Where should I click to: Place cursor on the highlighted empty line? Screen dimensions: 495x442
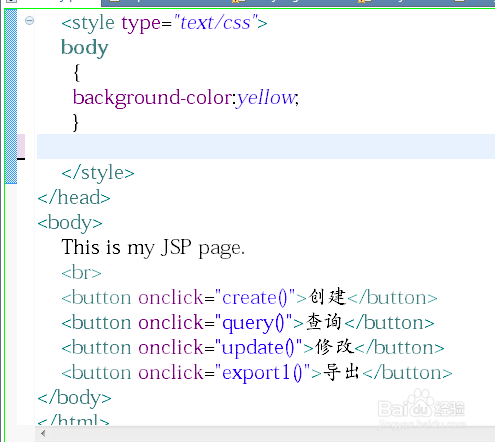pos(266,147)
